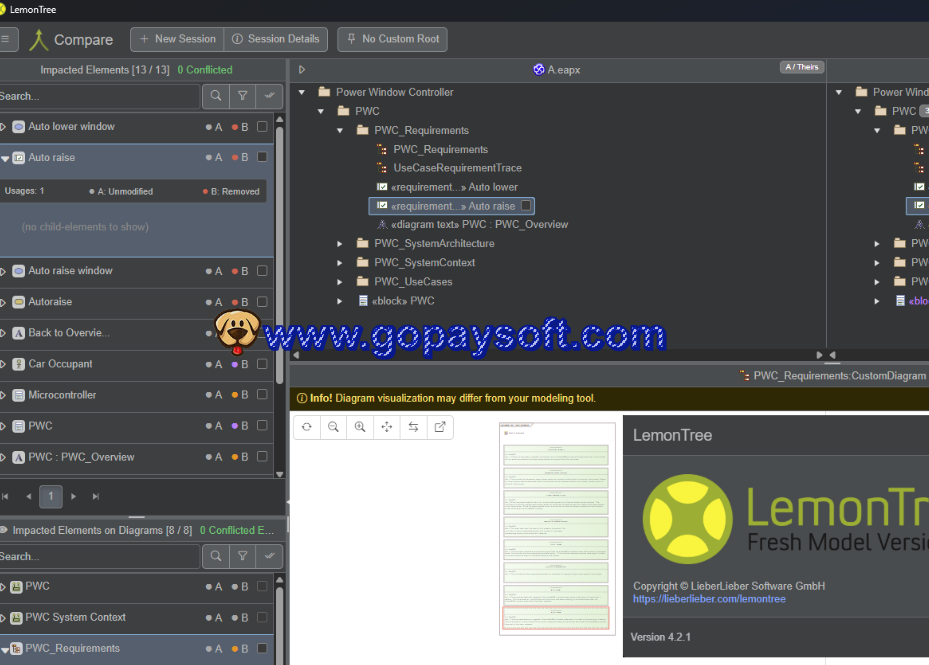Click the zoom in diagram icon
Image resolution: width=929 pixels, height=665 pixels.
(x=360, y=427)
